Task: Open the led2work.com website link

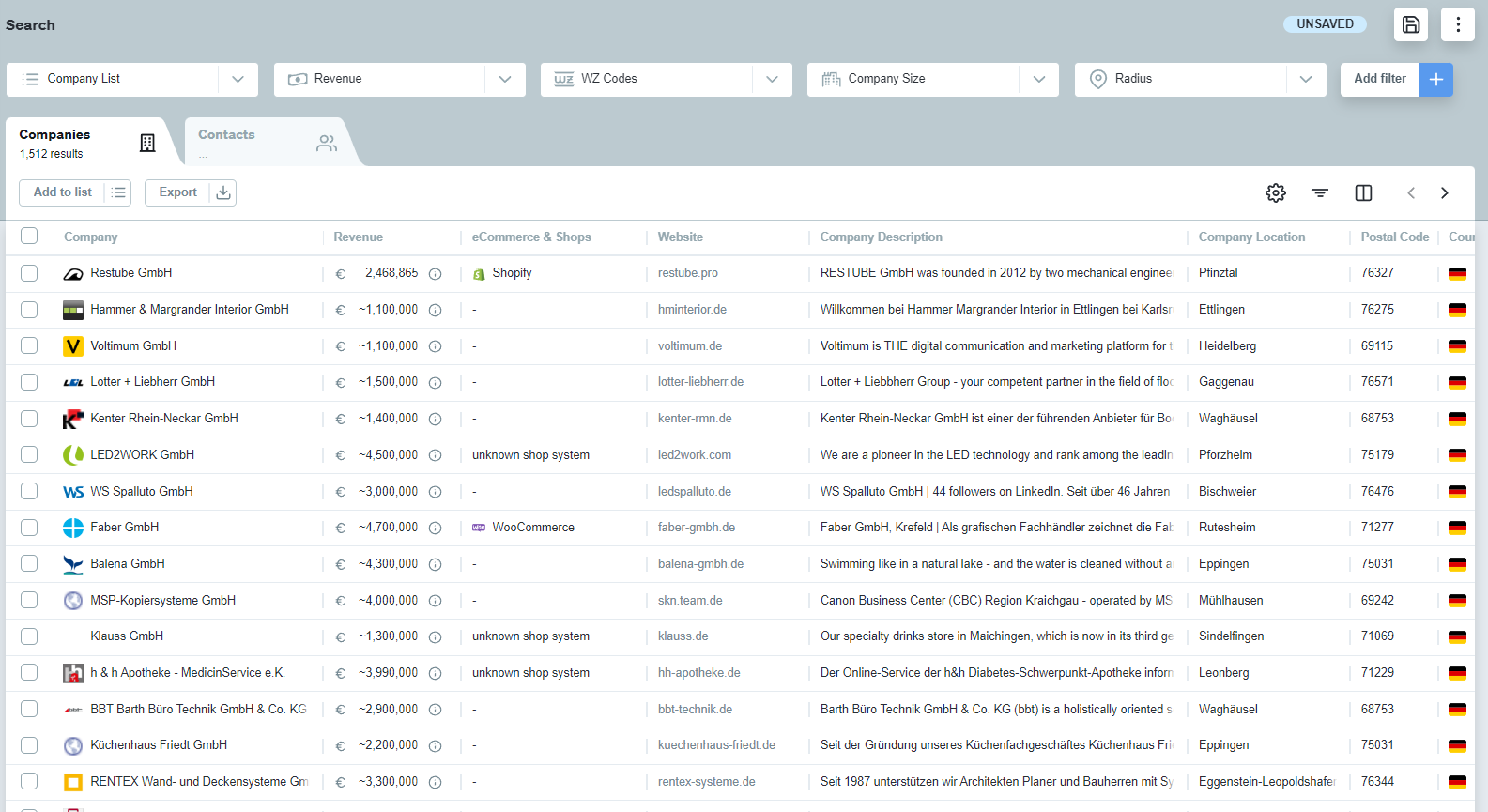Action: click(x=695, y=455)
